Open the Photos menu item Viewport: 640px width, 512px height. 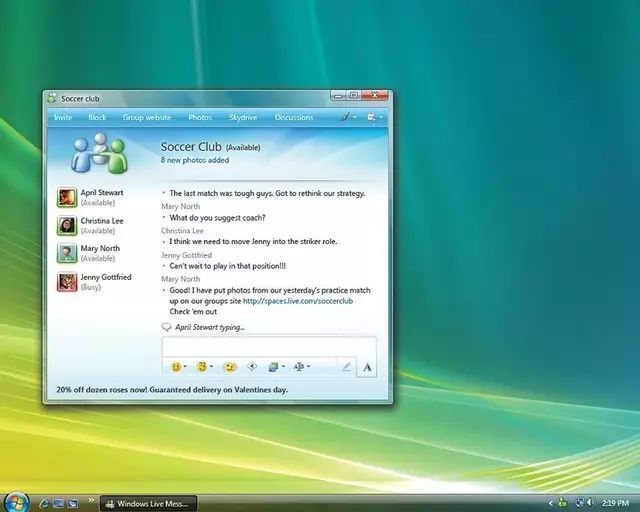coord(200,118)
